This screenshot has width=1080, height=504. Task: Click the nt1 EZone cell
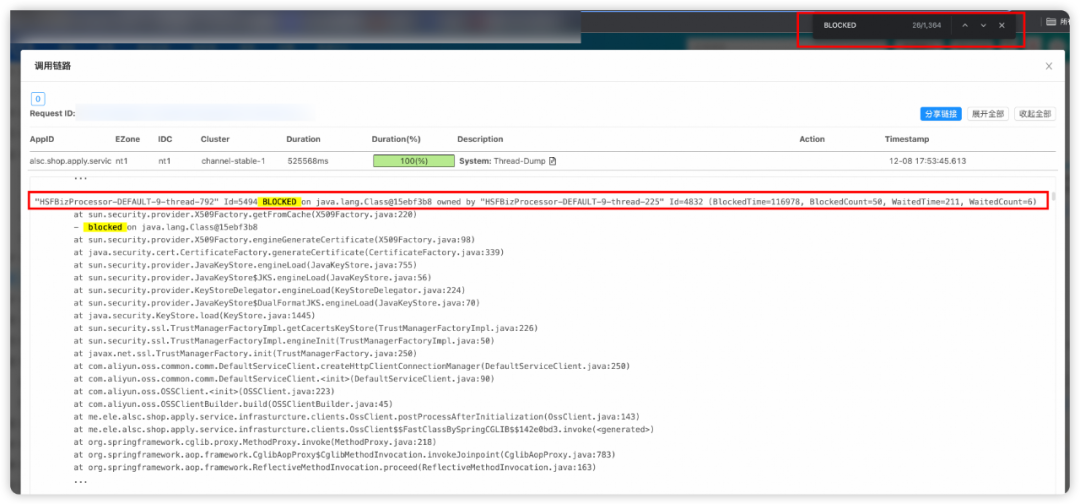tap(121, 161)
